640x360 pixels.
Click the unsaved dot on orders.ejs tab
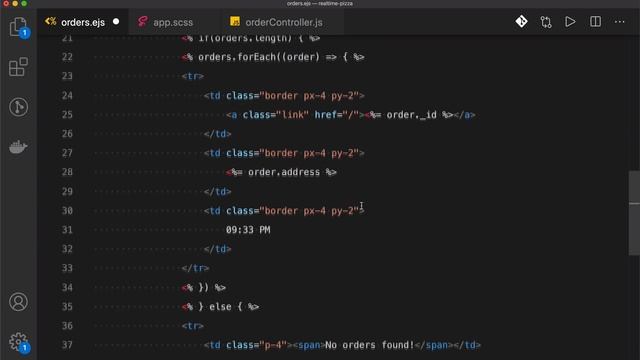tap(116, 22)
